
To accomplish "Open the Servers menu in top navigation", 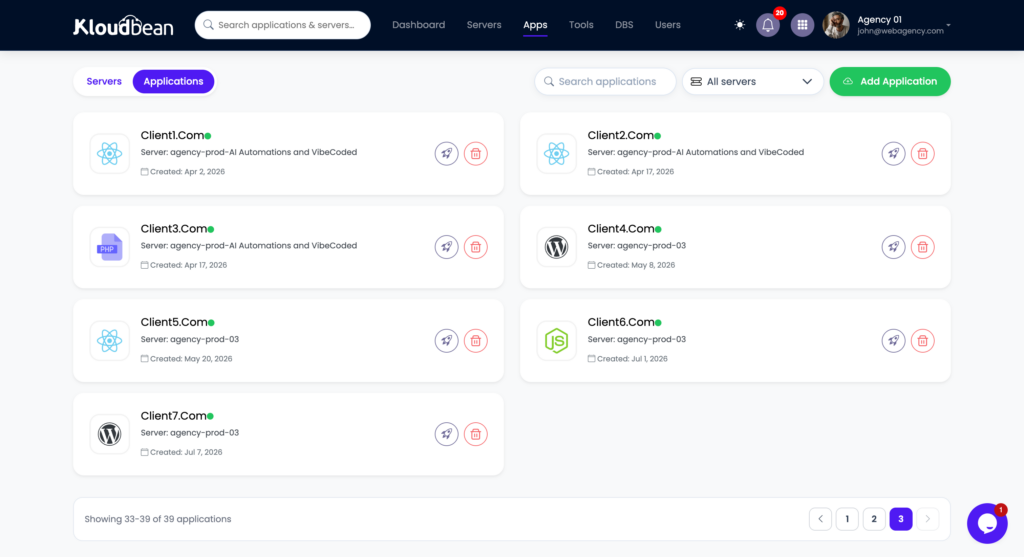I will click(484, 25).
